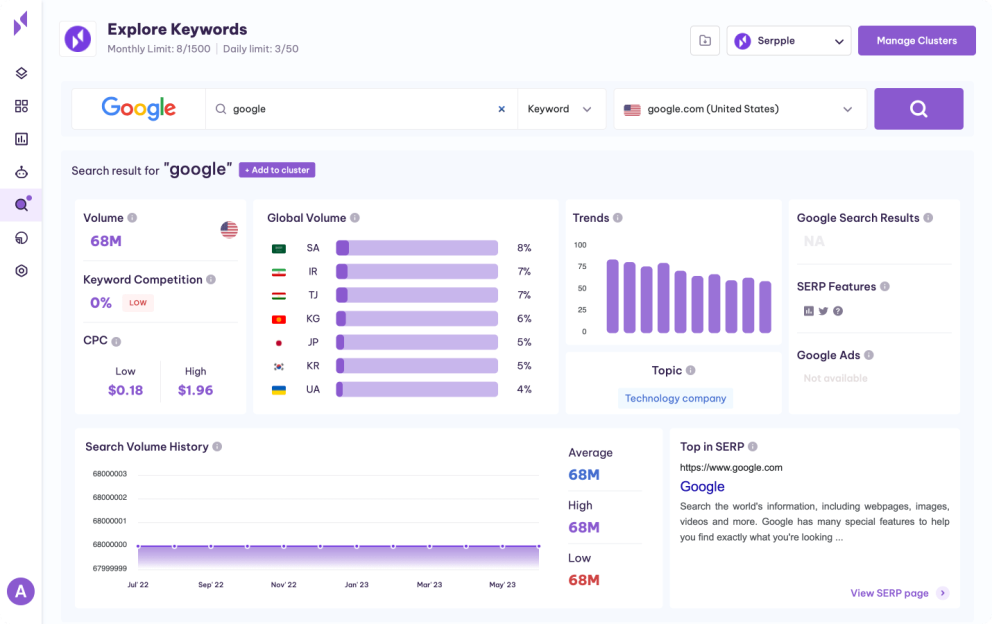Viewport: 992px width, 624px height.
Task: Click the Serpple logo at the top of sidebar
Action: coord(21,24)
